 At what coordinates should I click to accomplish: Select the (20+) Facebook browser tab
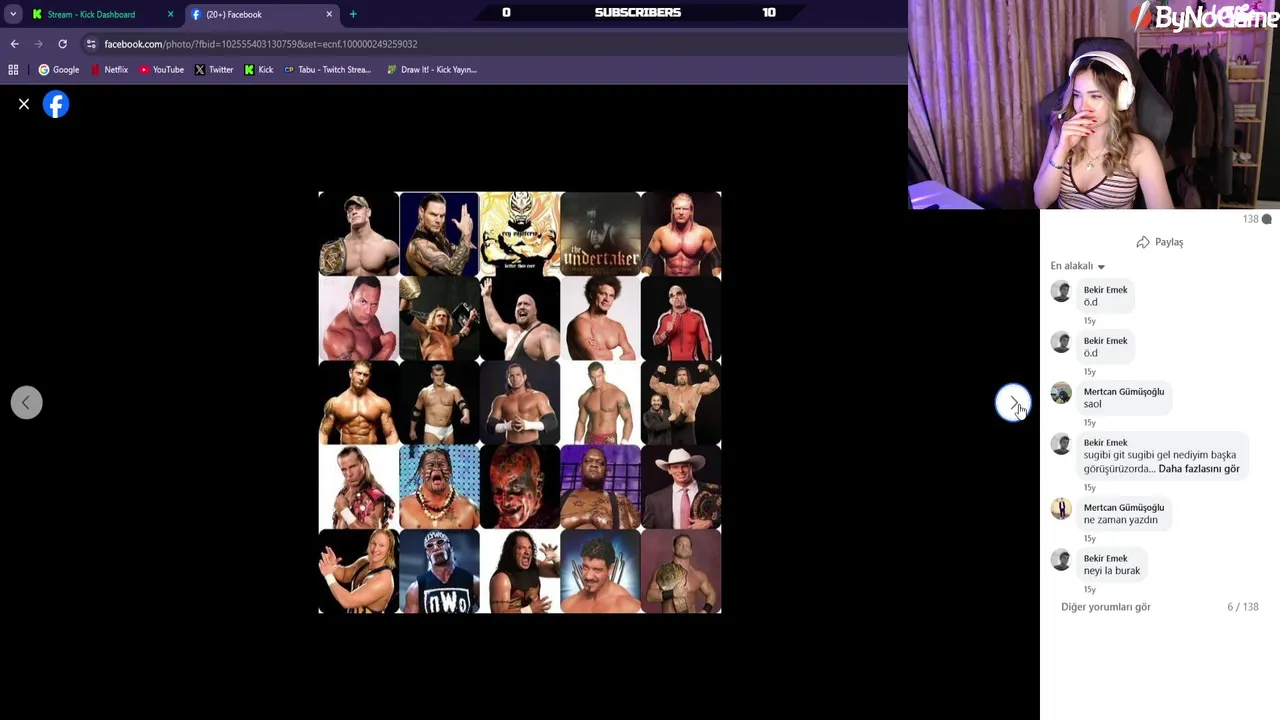click(233, 14)
